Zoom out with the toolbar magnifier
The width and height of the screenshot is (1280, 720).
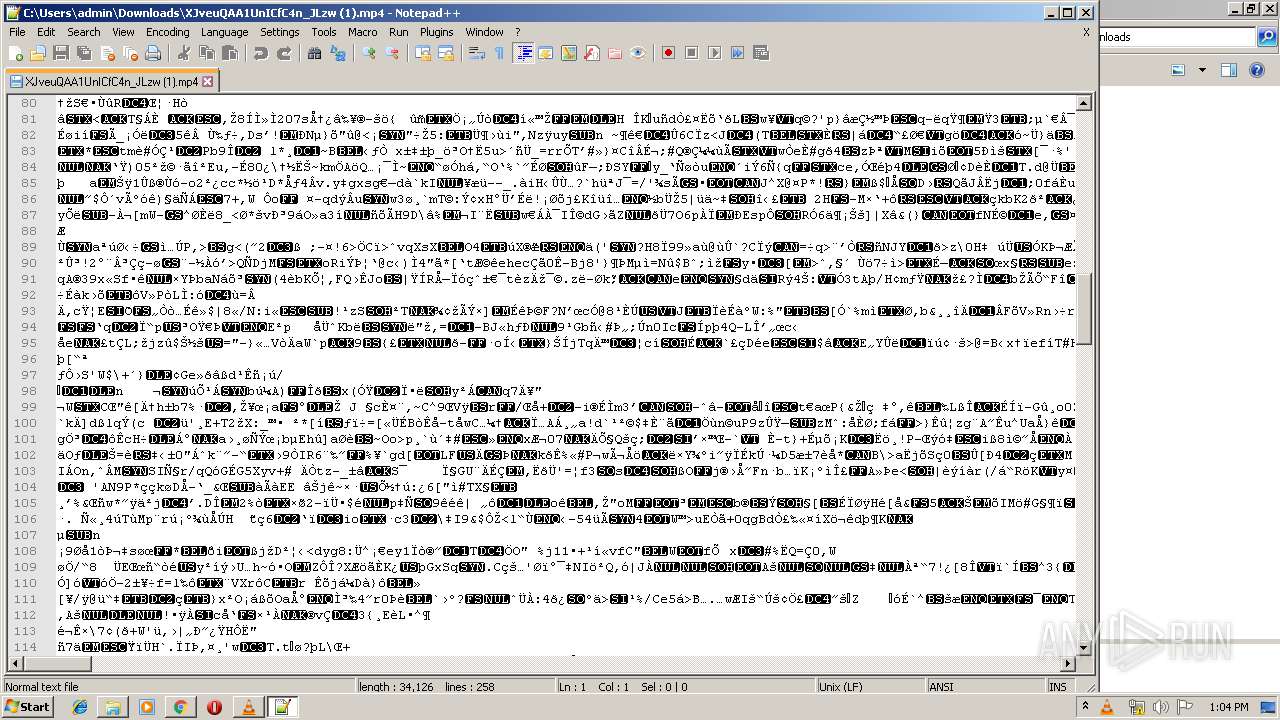pos(392,53)
